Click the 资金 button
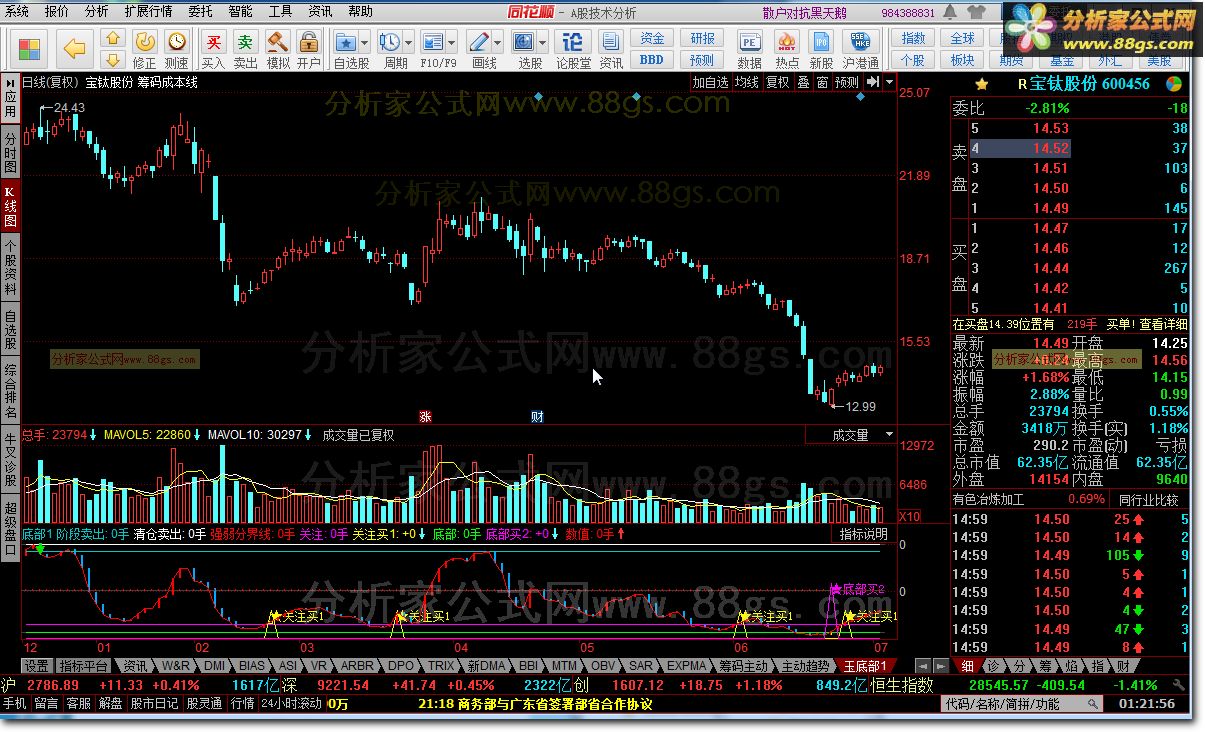The height and width of the screenshot is (732, 1205). 652,38
